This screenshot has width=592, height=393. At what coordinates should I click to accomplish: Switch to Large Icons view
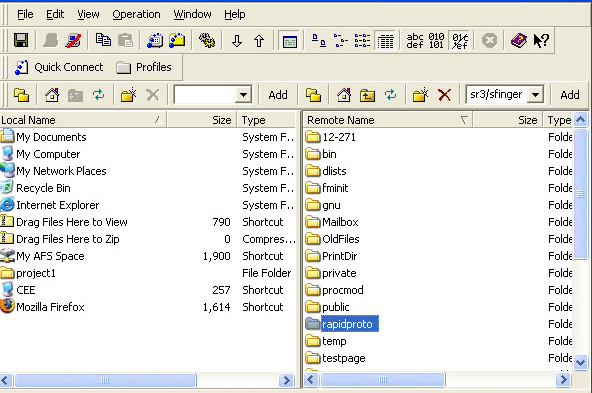(x=319, y=40)
